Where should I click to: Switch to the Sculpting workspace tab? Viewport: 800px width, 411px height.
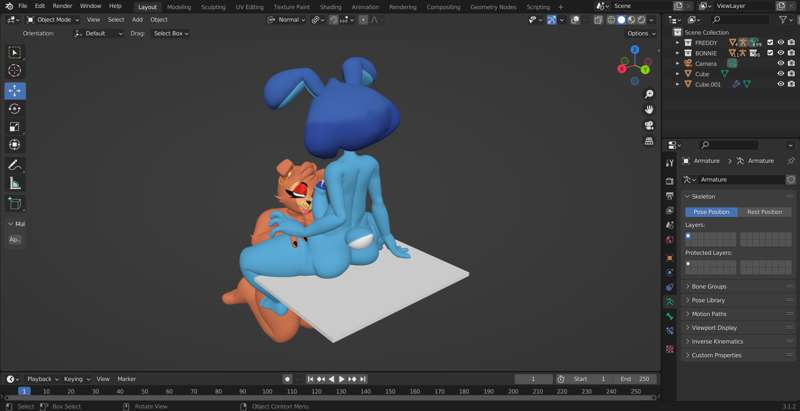[213, 7]
